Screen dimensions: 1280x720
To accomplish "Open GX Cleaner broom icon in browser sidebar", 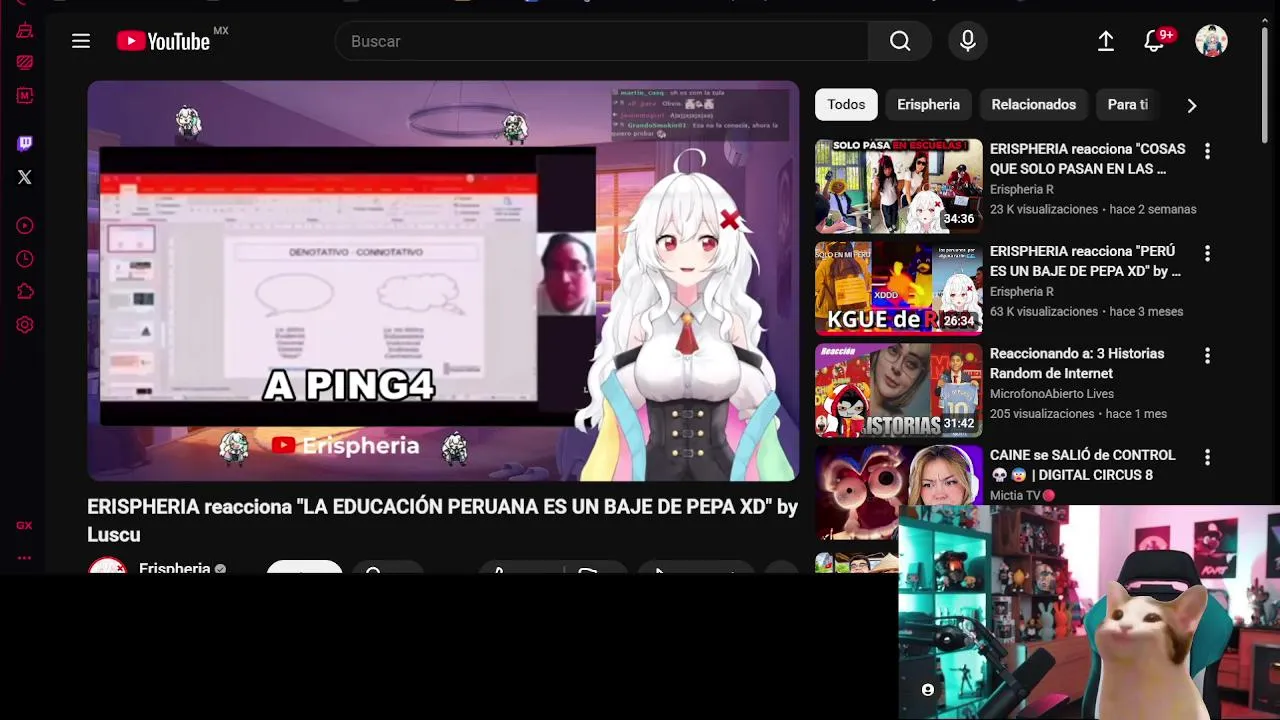I will point(25,31).
